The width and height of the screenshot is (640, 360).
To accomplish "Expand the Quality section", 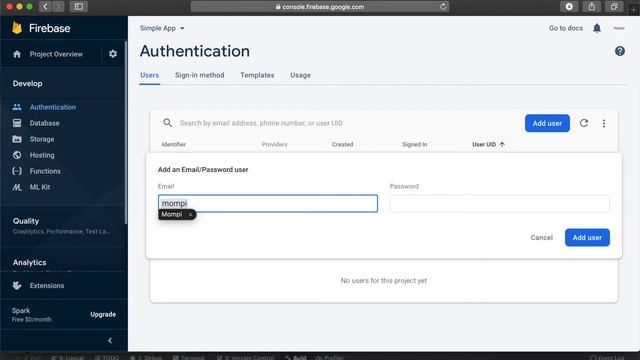I will (x=26, y=221).
